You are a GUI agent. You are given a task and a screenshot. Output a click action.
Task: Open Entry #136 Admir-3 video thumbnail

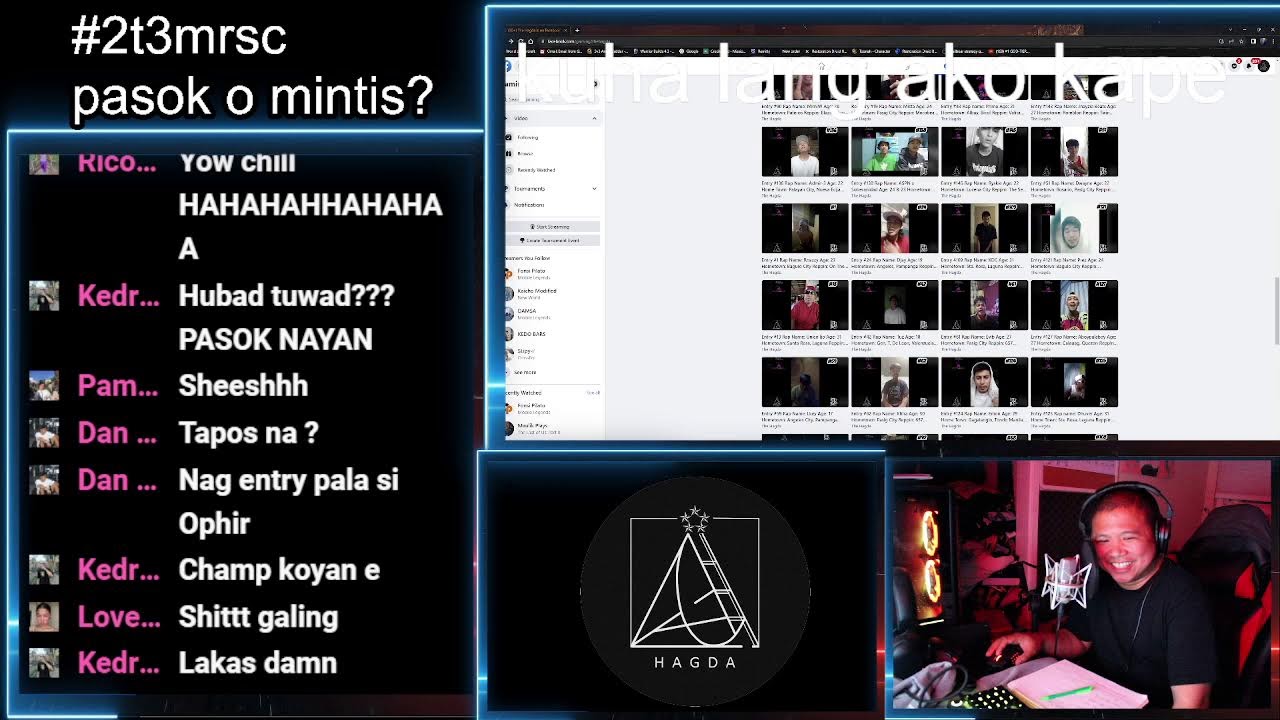coord(805,152)
